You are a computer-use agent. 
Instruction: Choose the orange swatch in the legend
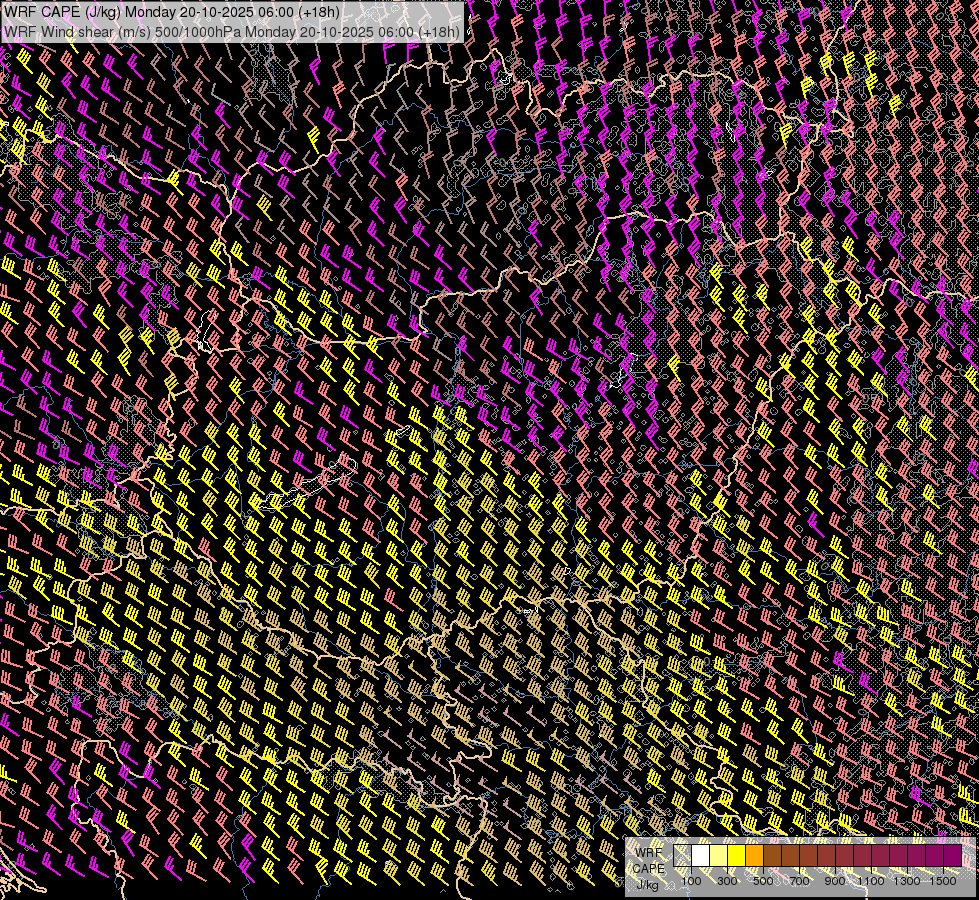754,856
